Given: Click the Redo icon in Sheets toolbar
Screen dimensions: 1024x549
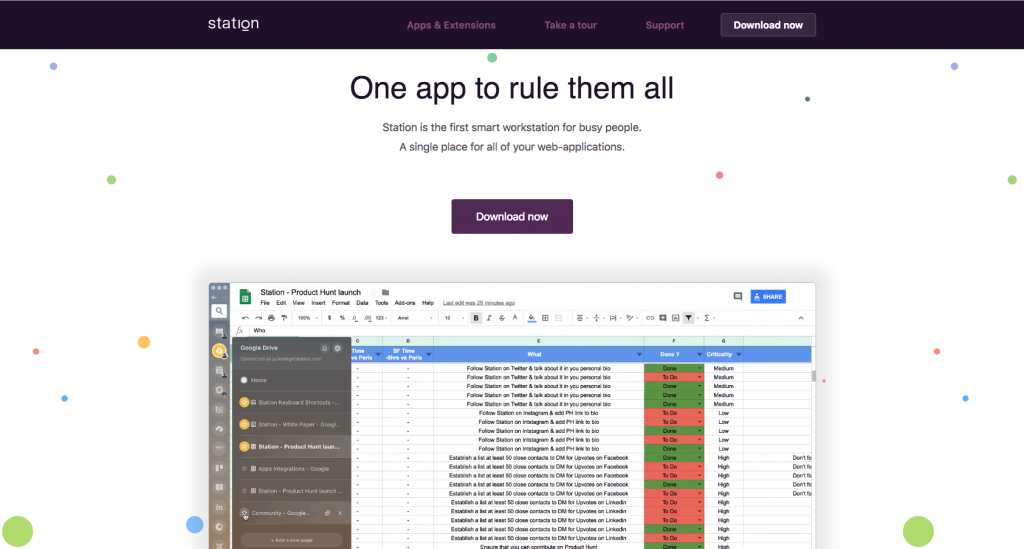Looking at the screenshot, I should (x=259, y=318).
